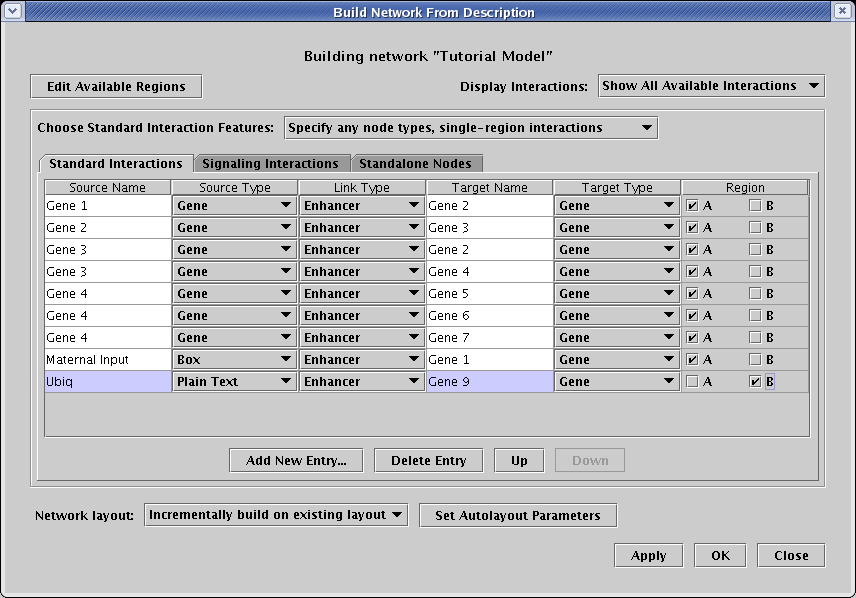This screenshot has width=856, height=598.
Task: Open Set Autolayout Parameters
Action: pos(518,515)
